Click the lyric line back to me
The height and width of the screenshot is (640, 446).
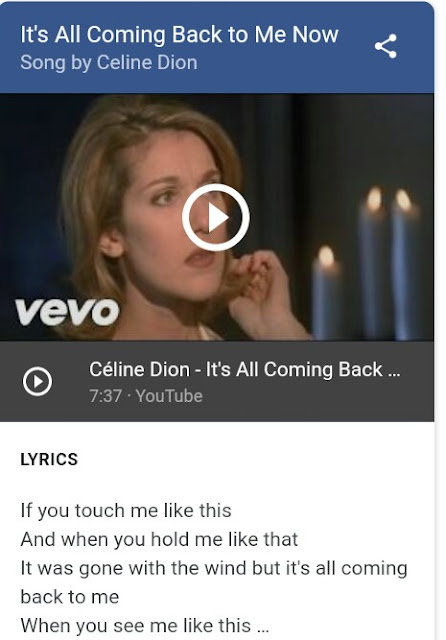(70, 597)
